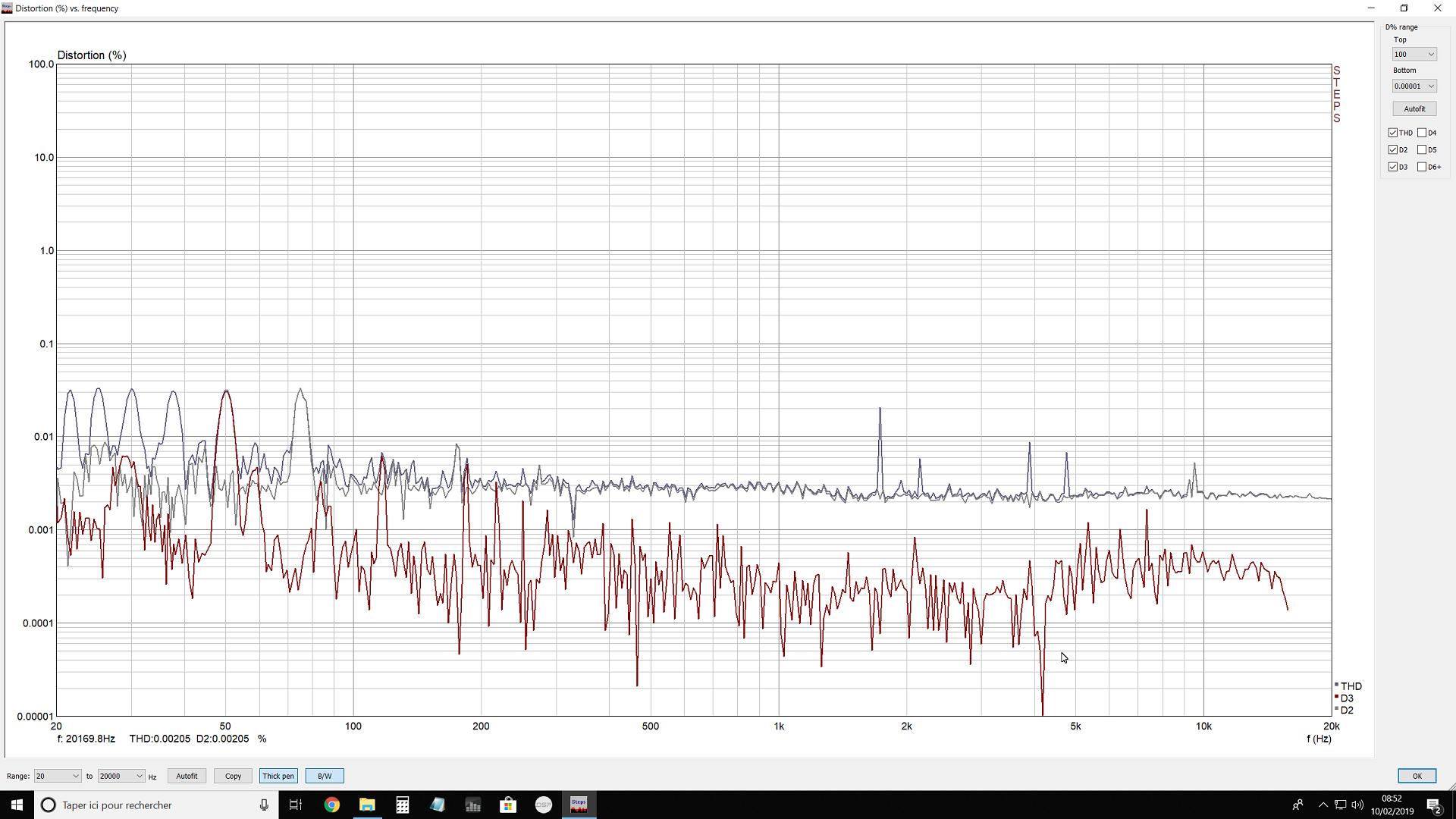Click the Steps app taskbar icon
The width and height of the screenshot is (1456, 819).
pos(579,805)
